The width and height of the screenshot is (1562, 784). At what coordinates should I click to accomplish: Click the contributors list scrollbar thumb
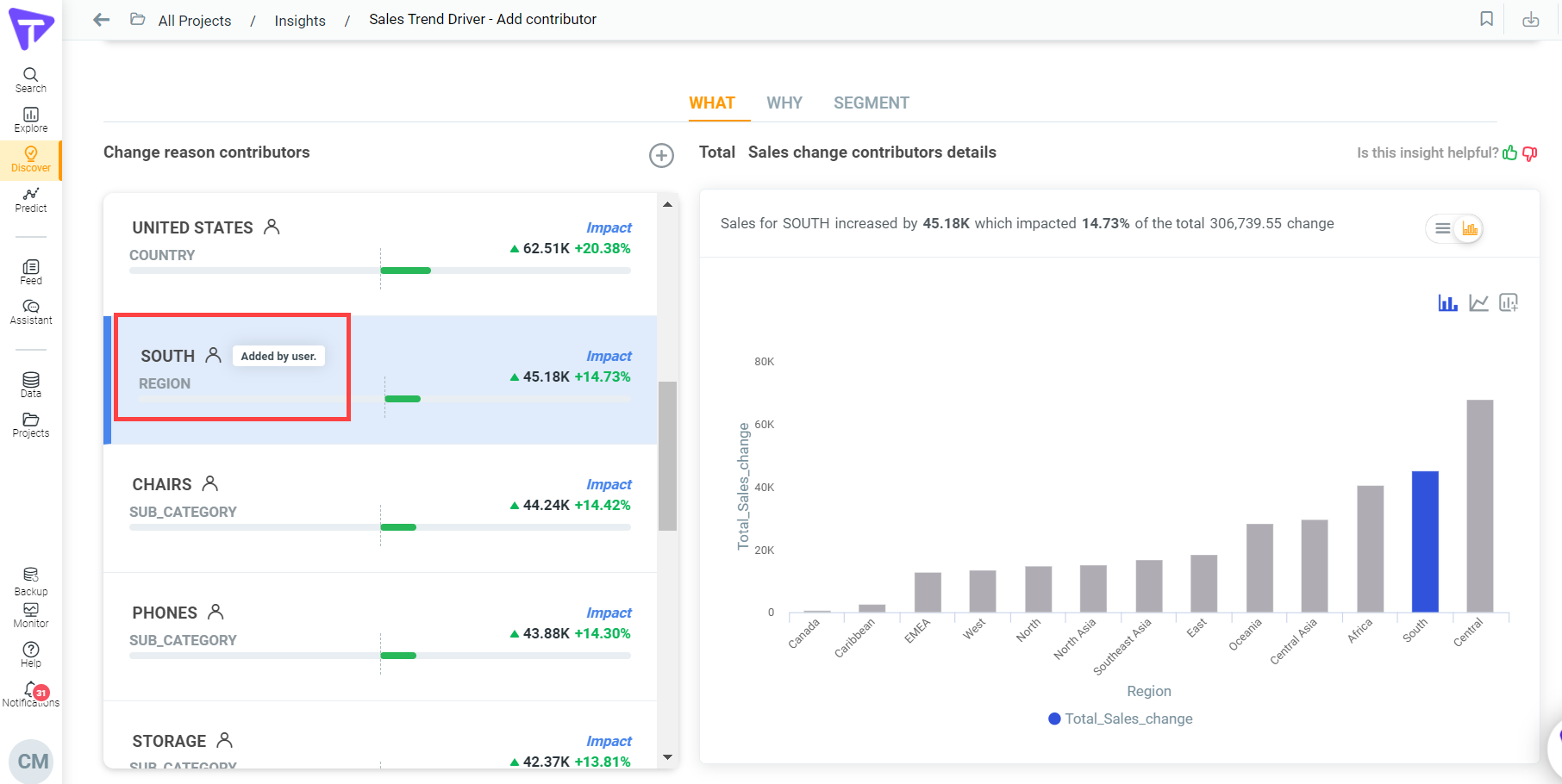point(667,456)
